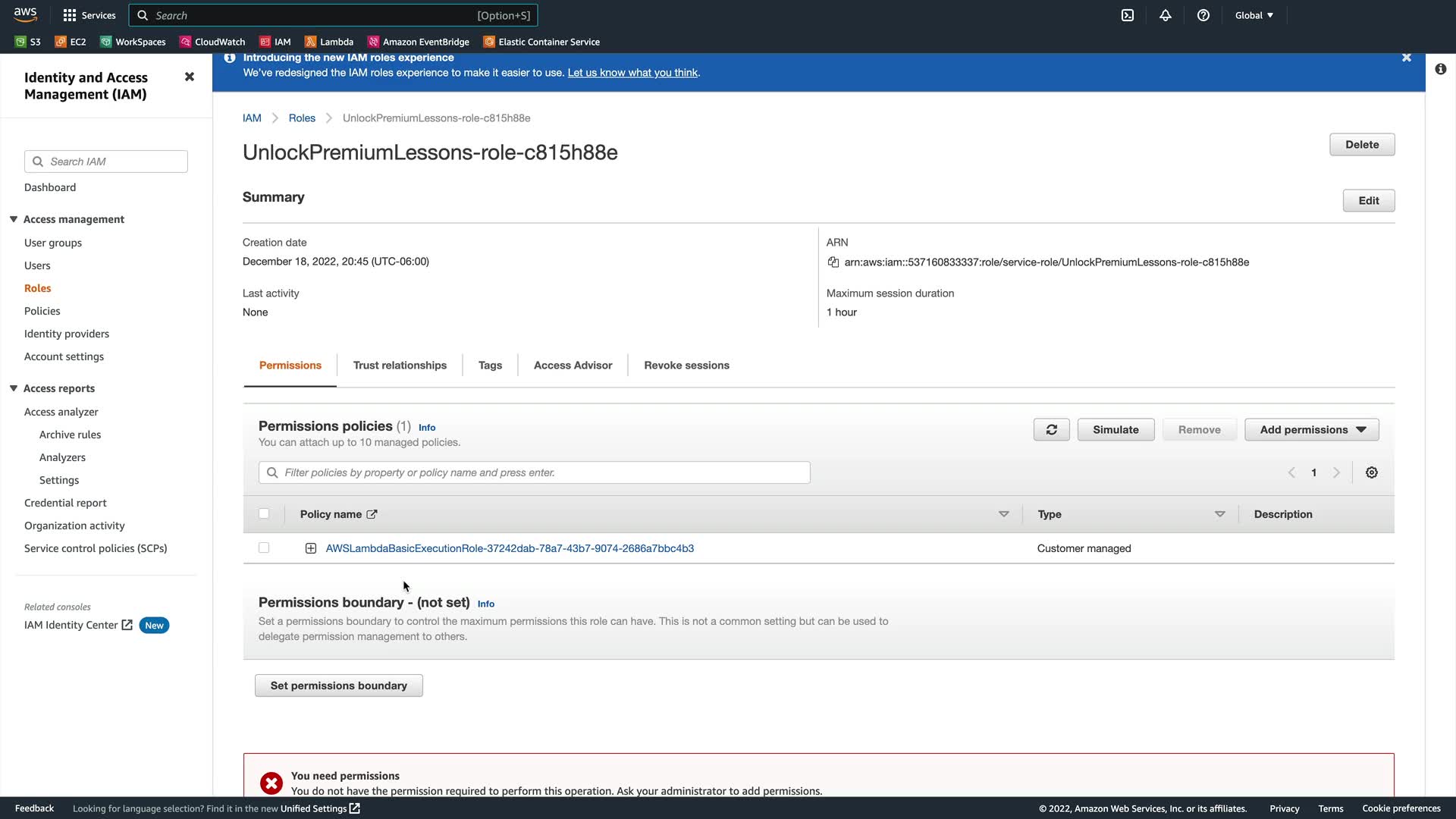This screenshot has height=819, width=1456.
Task: Refresh the permissions policies list
Action: (1051, 430)
